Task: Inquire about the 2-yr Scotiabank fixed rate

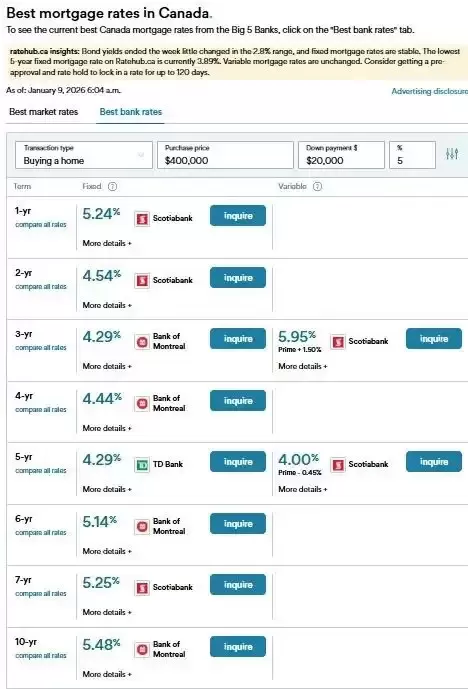Action: click(x=238, y=278)
